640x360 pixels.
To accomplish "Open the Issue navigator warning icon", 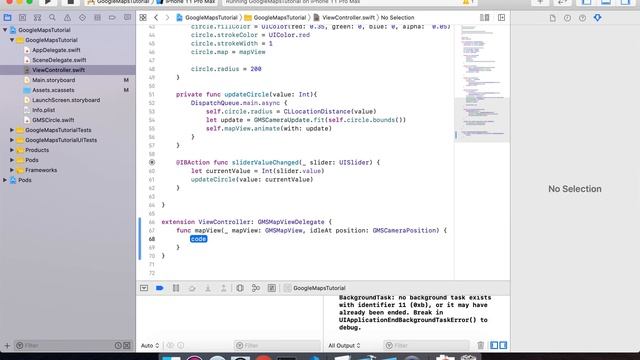I will point(67,18).
